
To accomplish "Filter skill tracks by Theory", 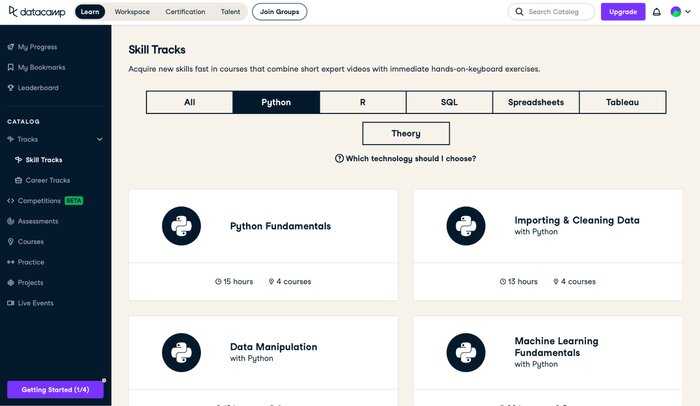I will (x=406, y=134).
